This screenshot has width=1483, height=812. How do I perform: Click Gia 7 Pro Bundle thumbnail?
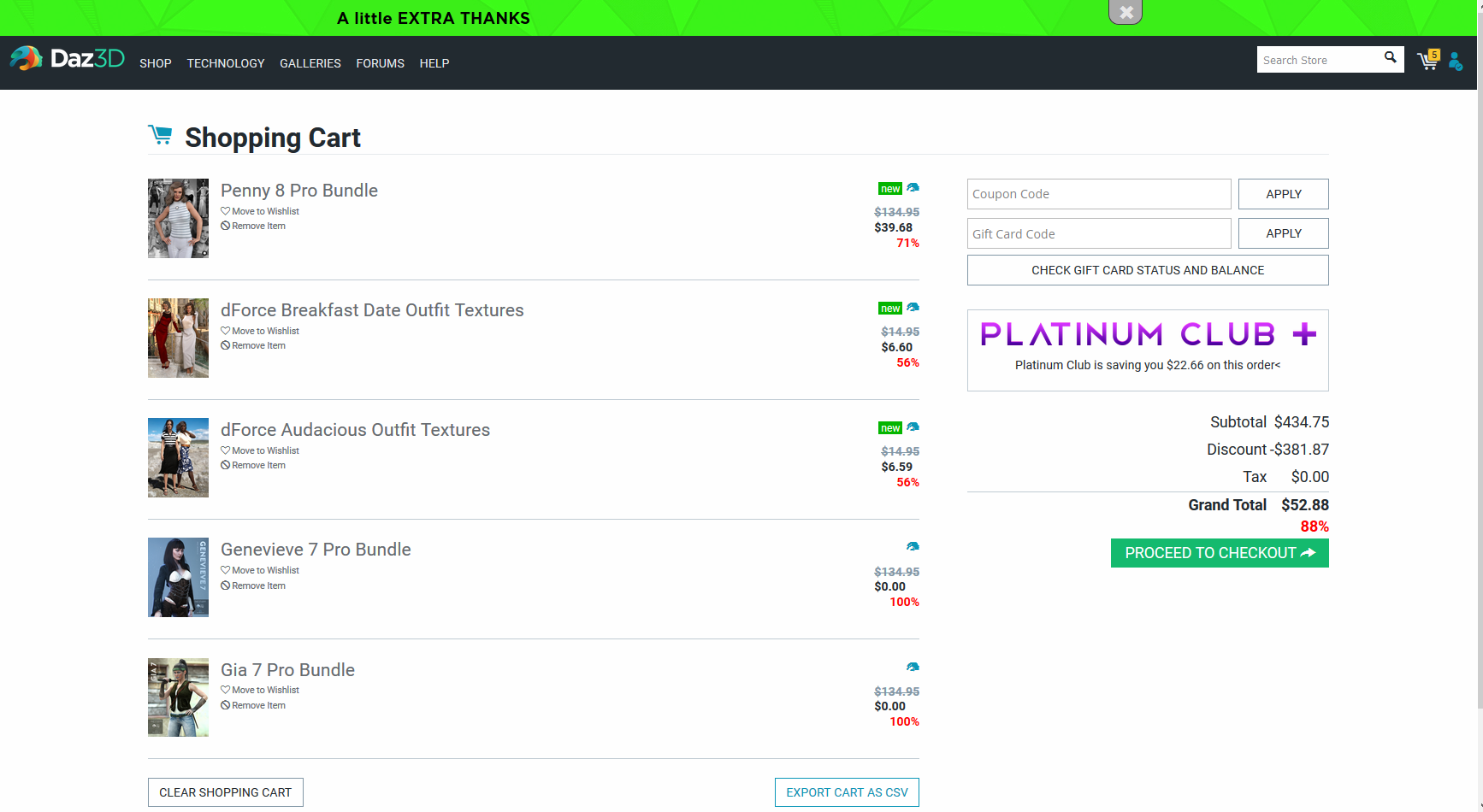tap(178, 697)
